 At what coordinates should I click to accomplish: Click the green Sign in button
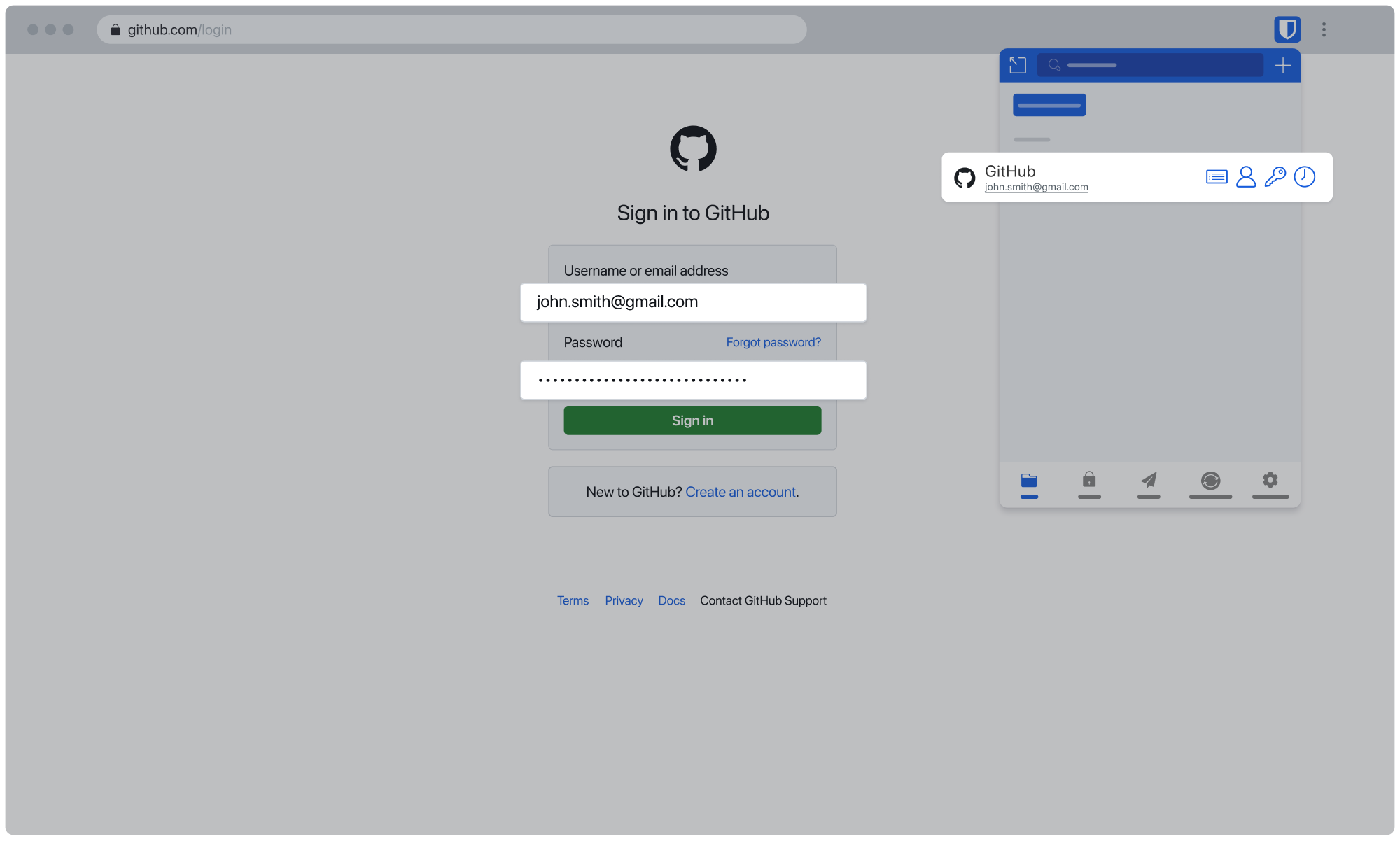(692, 420)
